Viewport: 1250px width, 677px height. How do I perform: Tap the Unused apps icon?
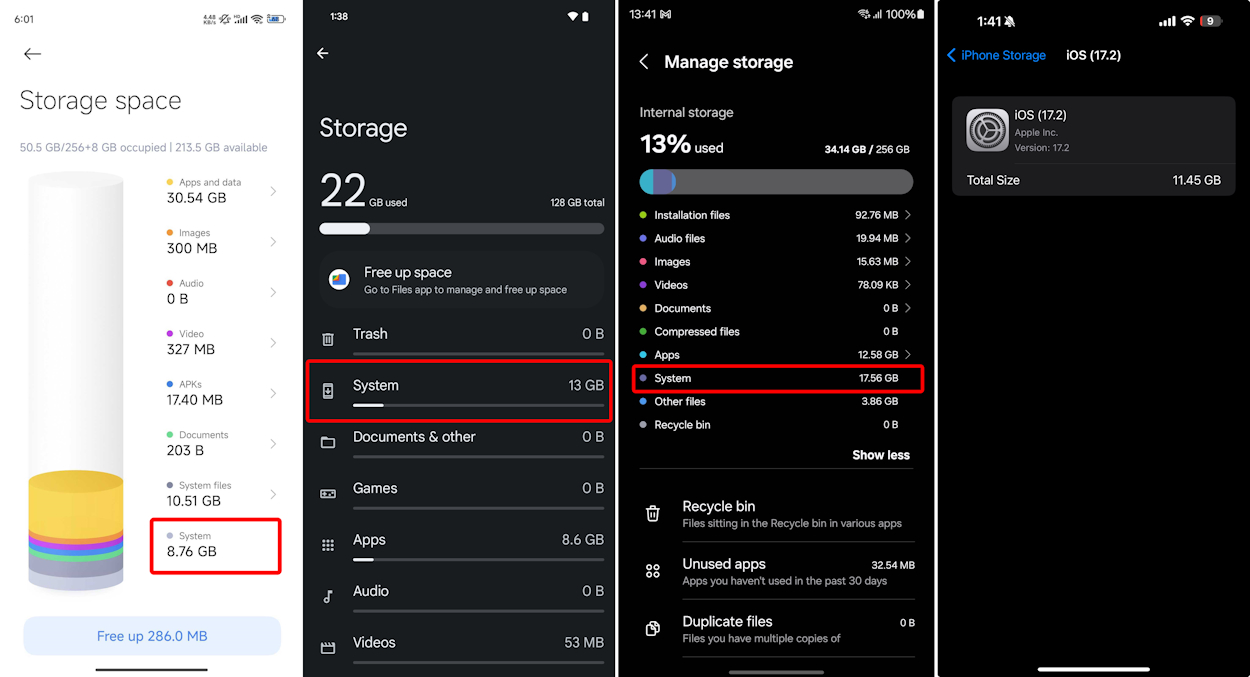tap(653, 571)
